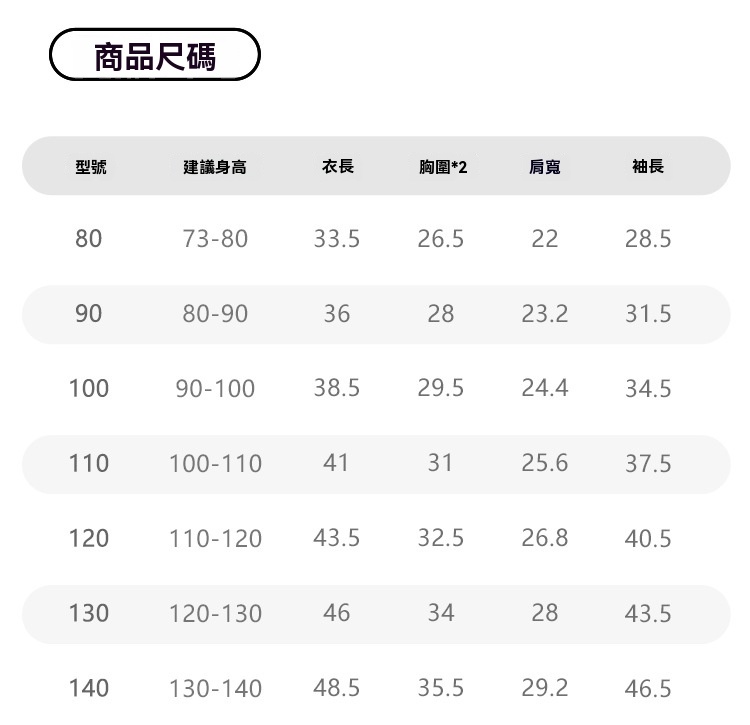Select size 80 in the model column
The image size is (750, 725).
tap(88, 239)
